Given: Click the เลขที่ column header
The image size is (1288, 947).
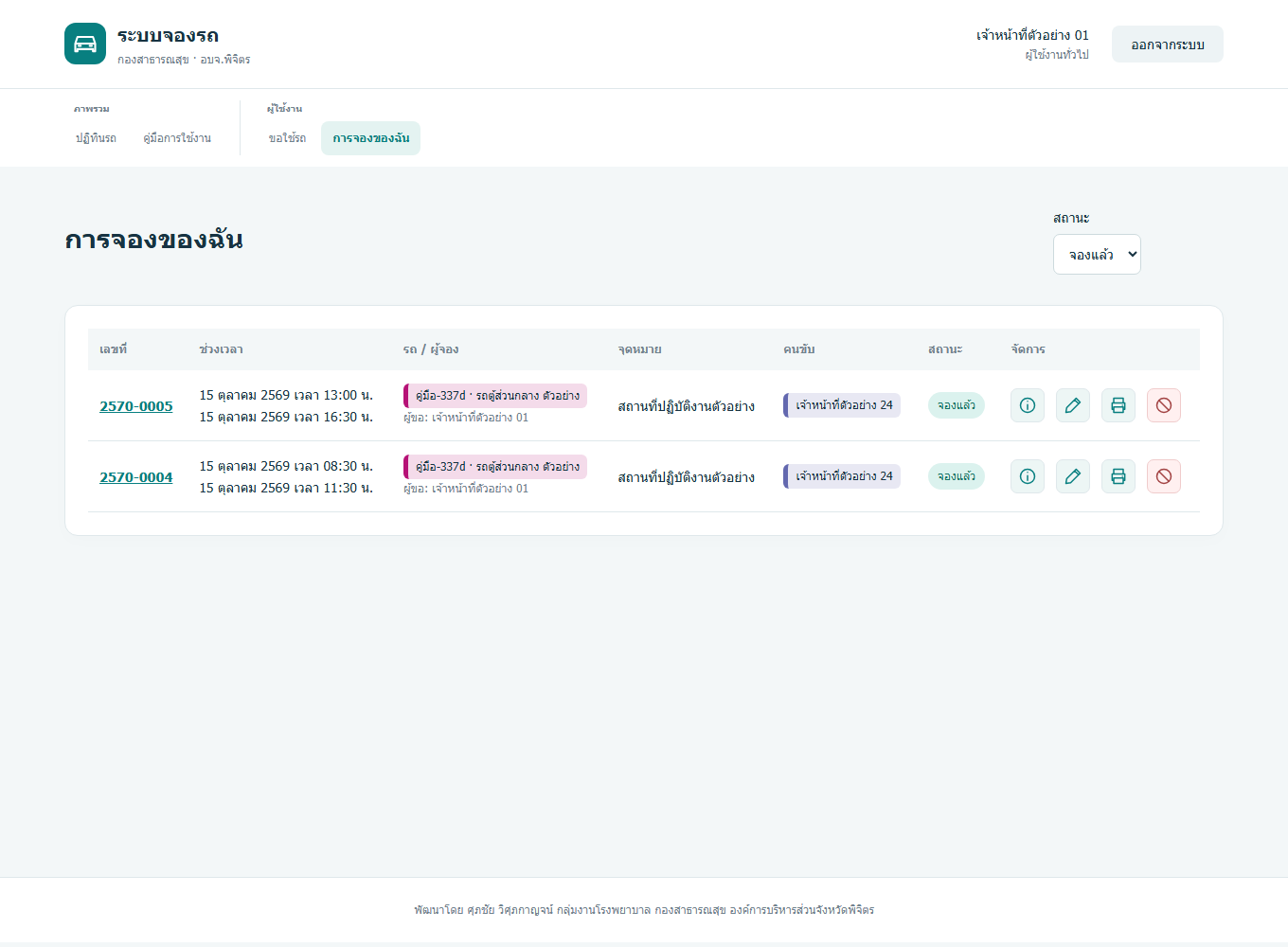Looking at the screenshot, I should tap(113, 349).
